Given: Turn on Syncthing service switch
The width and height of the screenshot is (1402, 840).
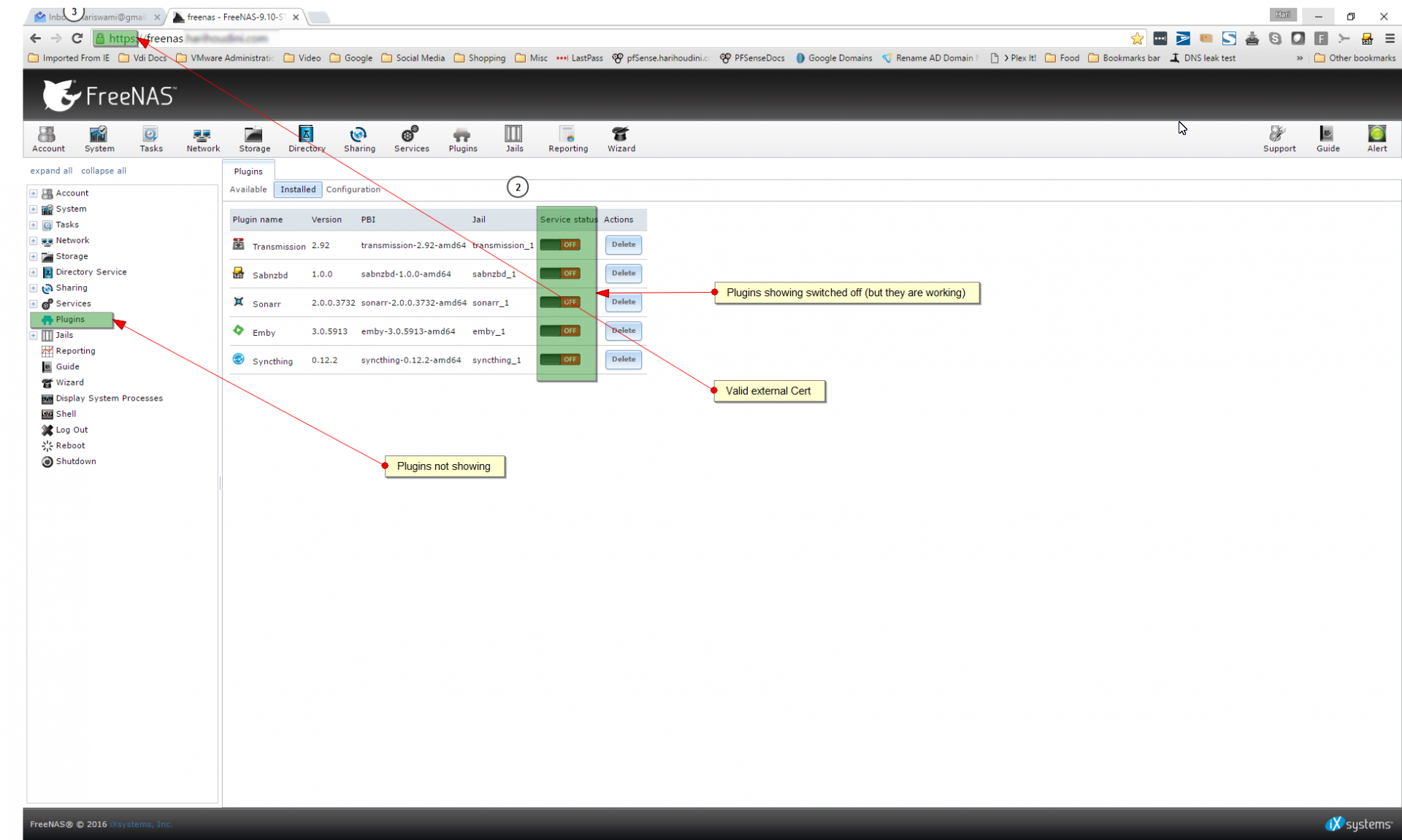Looking at the screenshot, I should 560,359.
